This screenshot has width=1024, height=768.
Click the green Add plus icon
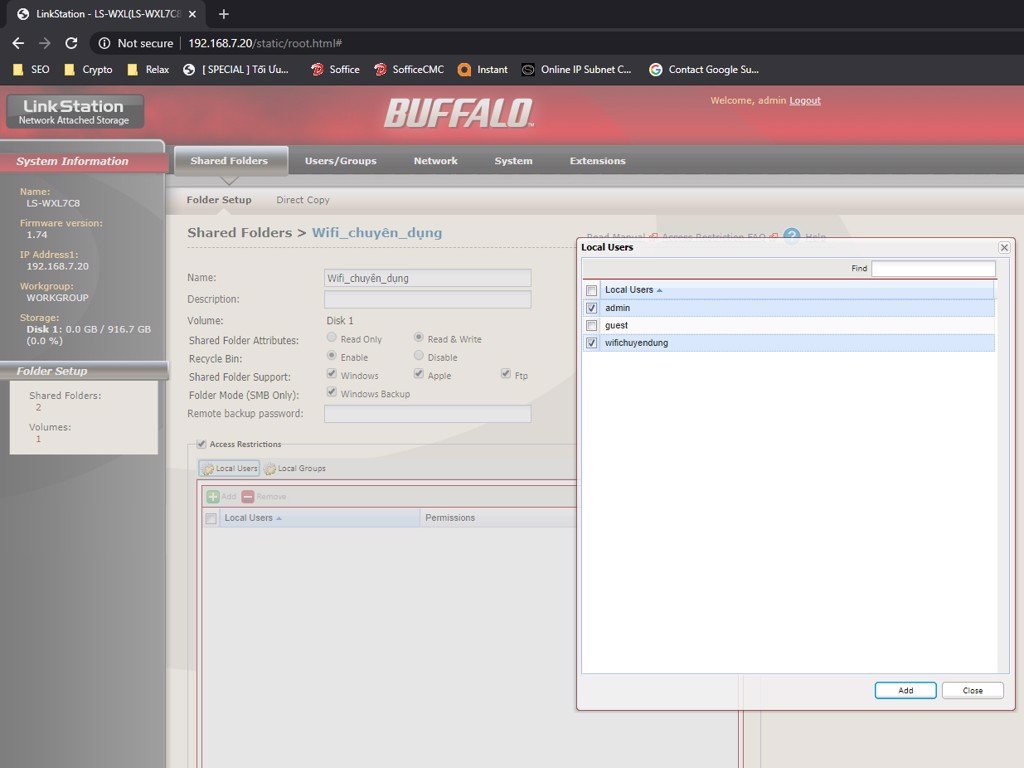click(213, 496)
